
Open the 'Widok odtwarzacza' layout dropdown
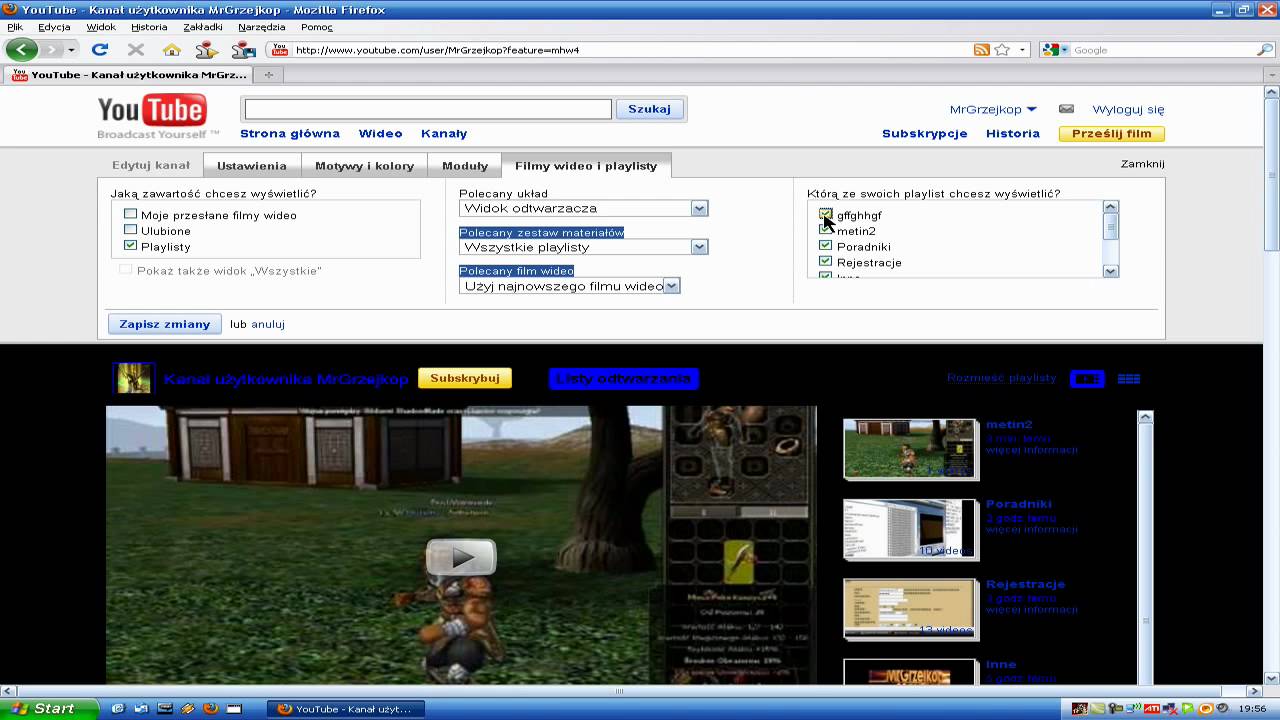584,208
